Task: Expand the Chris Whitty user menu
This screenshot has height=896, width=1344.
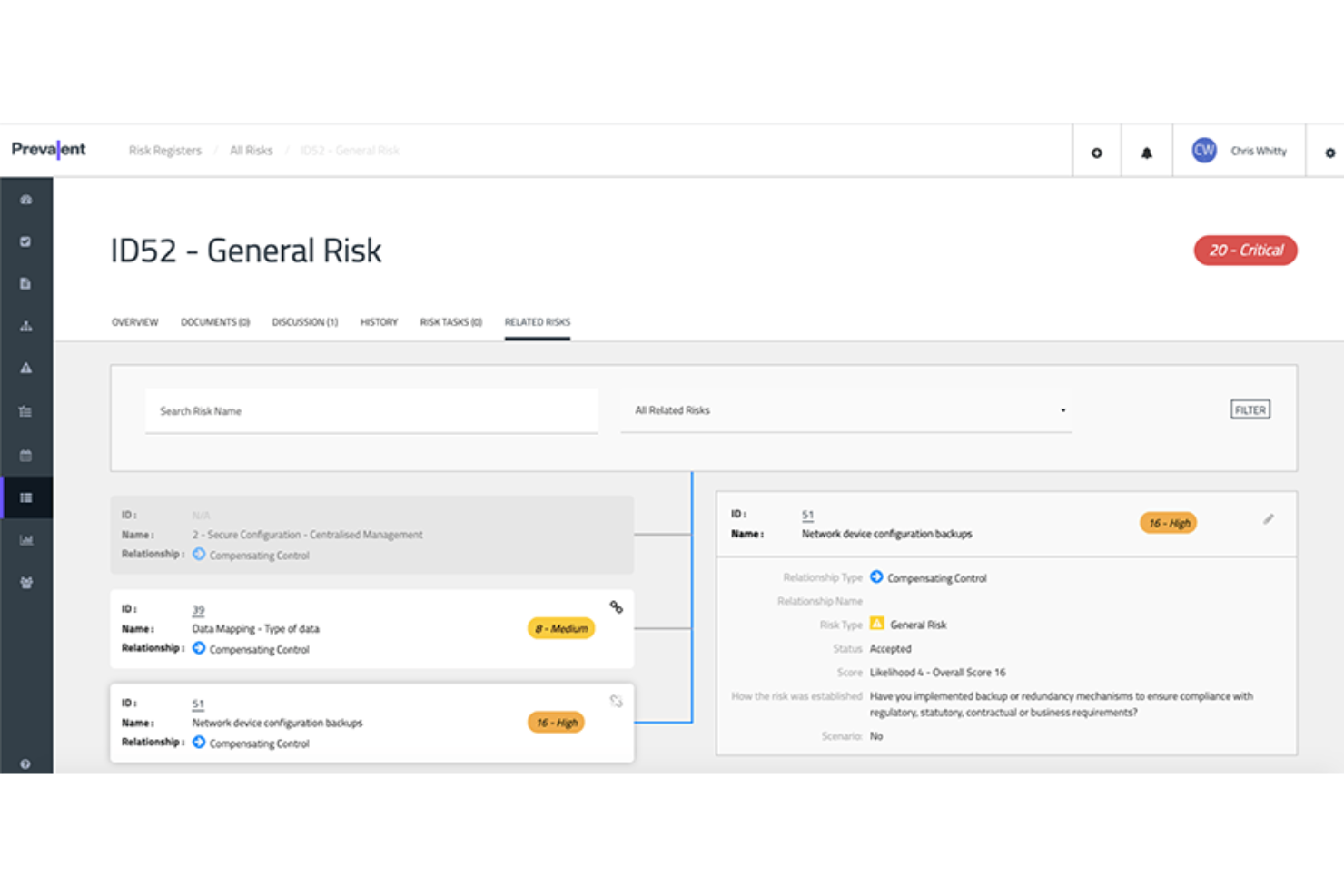Action: (1238, 150)
